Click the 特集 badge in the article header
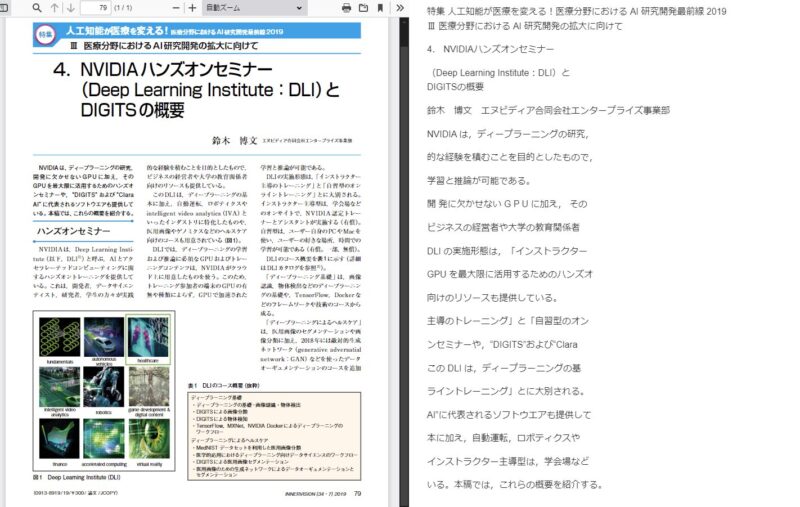 pos(45,35)
